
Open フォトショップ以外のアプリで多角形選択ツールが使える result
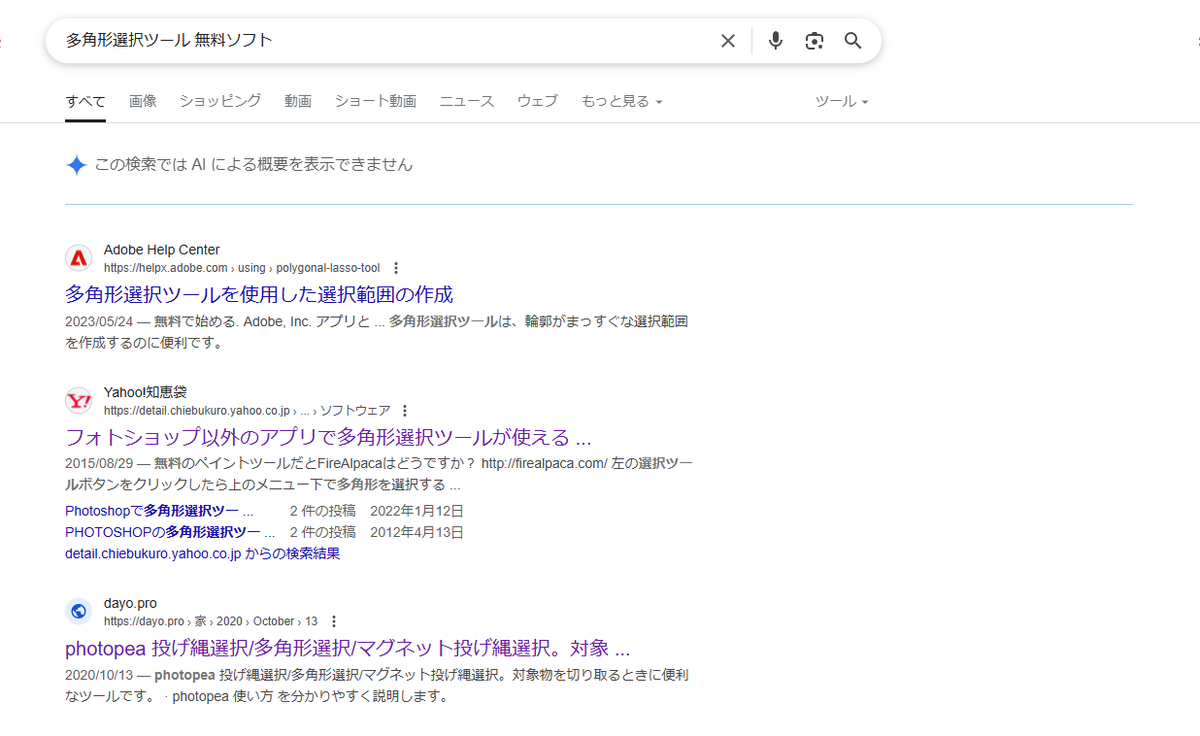pyautogui.click(x=328, y=438)
